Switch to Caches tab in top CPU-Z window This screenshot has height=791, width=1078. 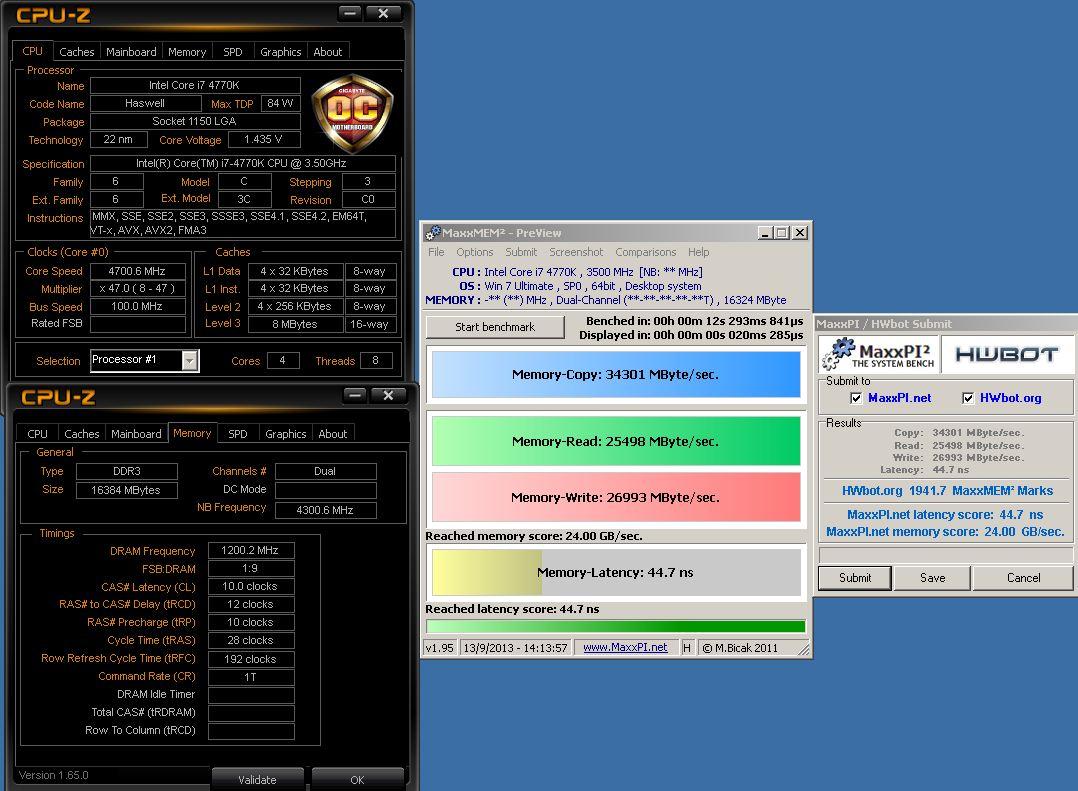tap(76, 52)
